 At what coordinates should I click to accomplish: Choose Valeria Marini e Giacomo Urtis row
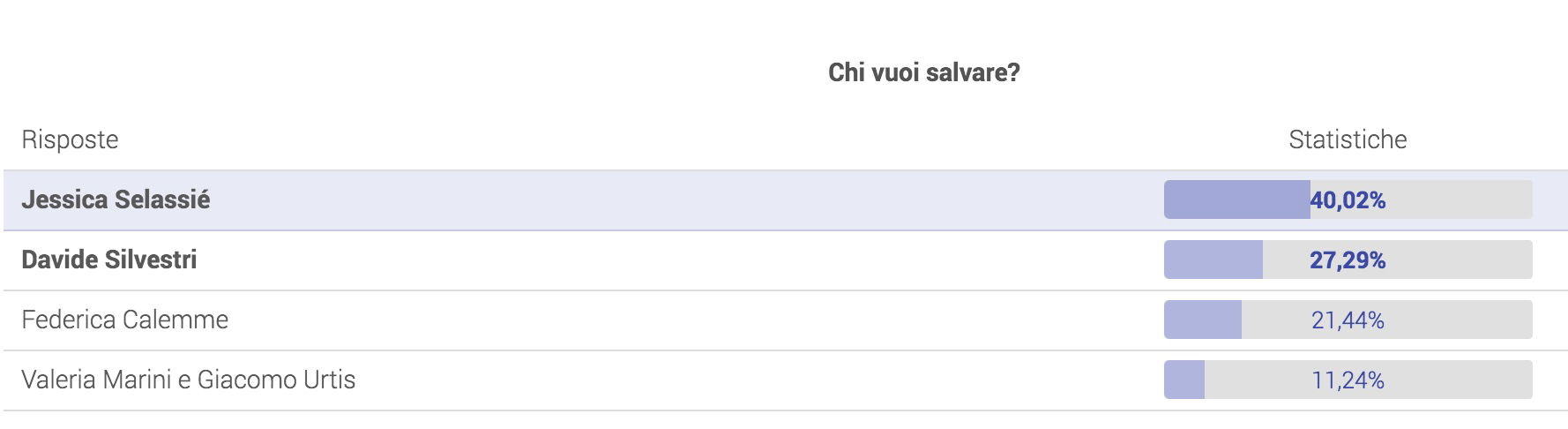point(784,380)
